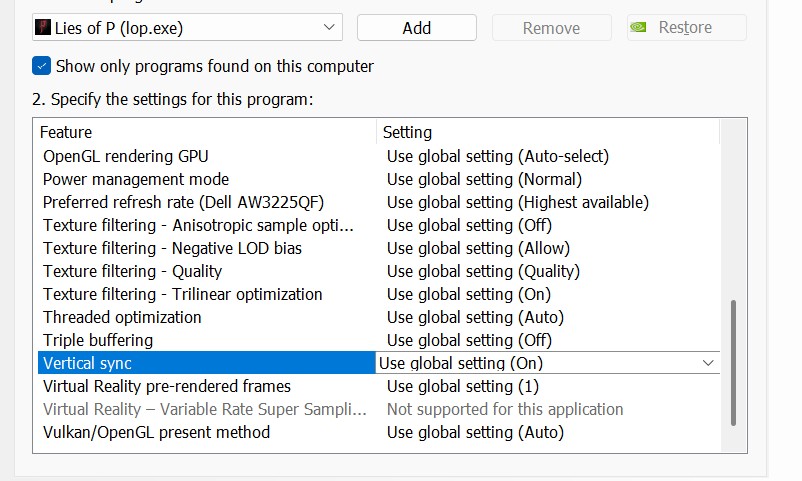
Task: Select Virtual Reality pre-rendered frames feature
Action: [167, 386]
